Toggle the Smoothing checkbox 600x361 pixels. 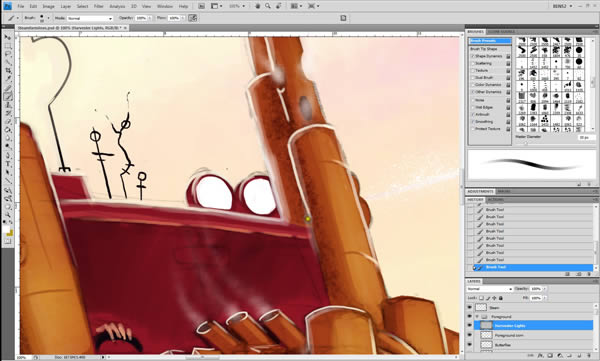473,122
